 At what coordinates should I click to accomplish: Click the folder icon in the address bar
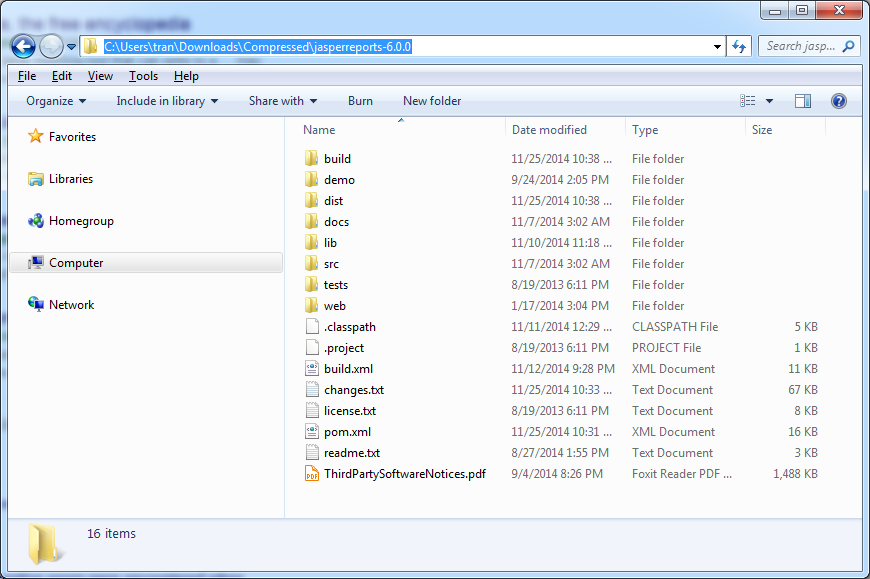click(90, 47)
